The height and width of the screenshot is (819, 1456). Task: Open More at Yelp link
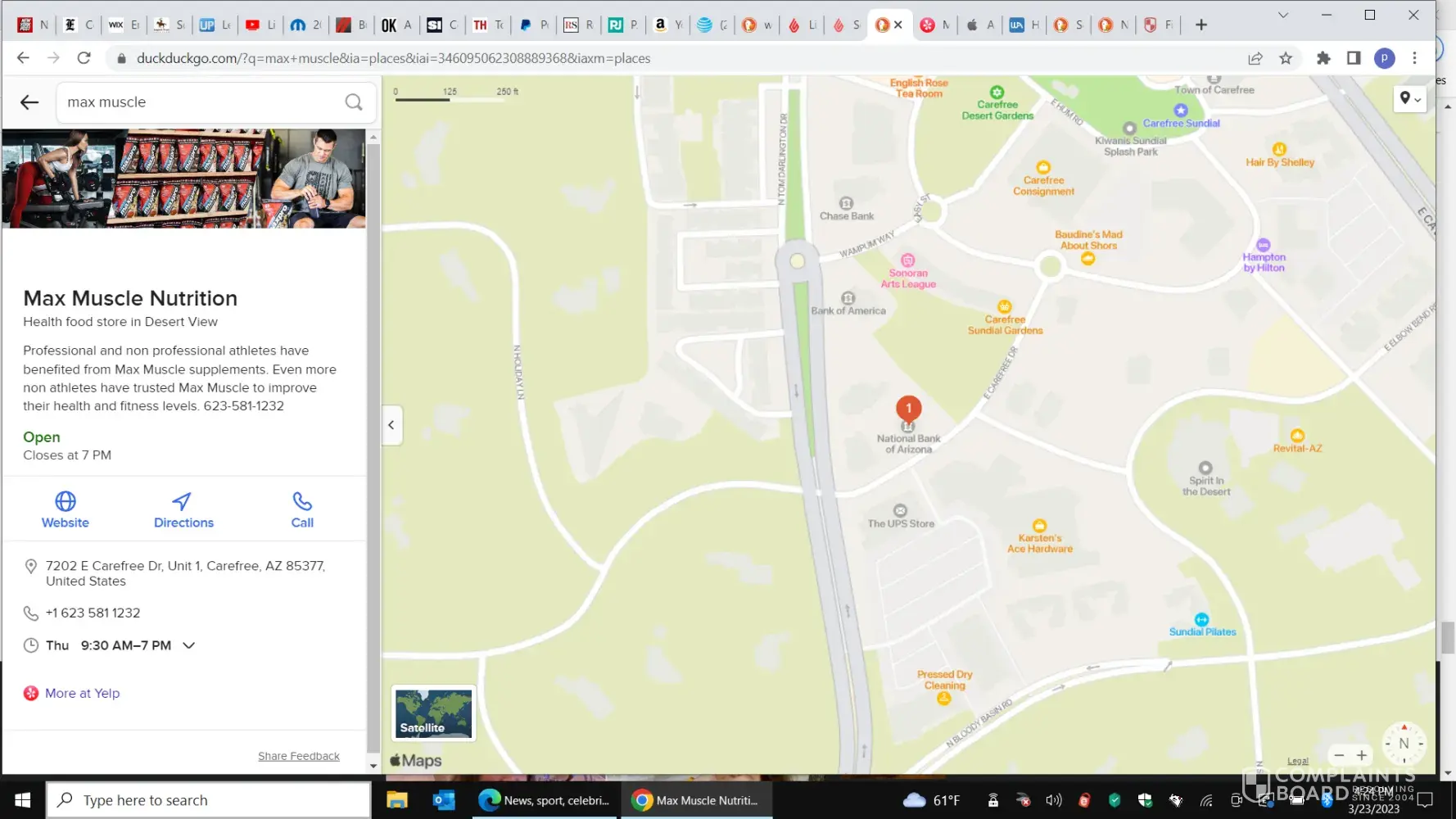coord(82,693)
